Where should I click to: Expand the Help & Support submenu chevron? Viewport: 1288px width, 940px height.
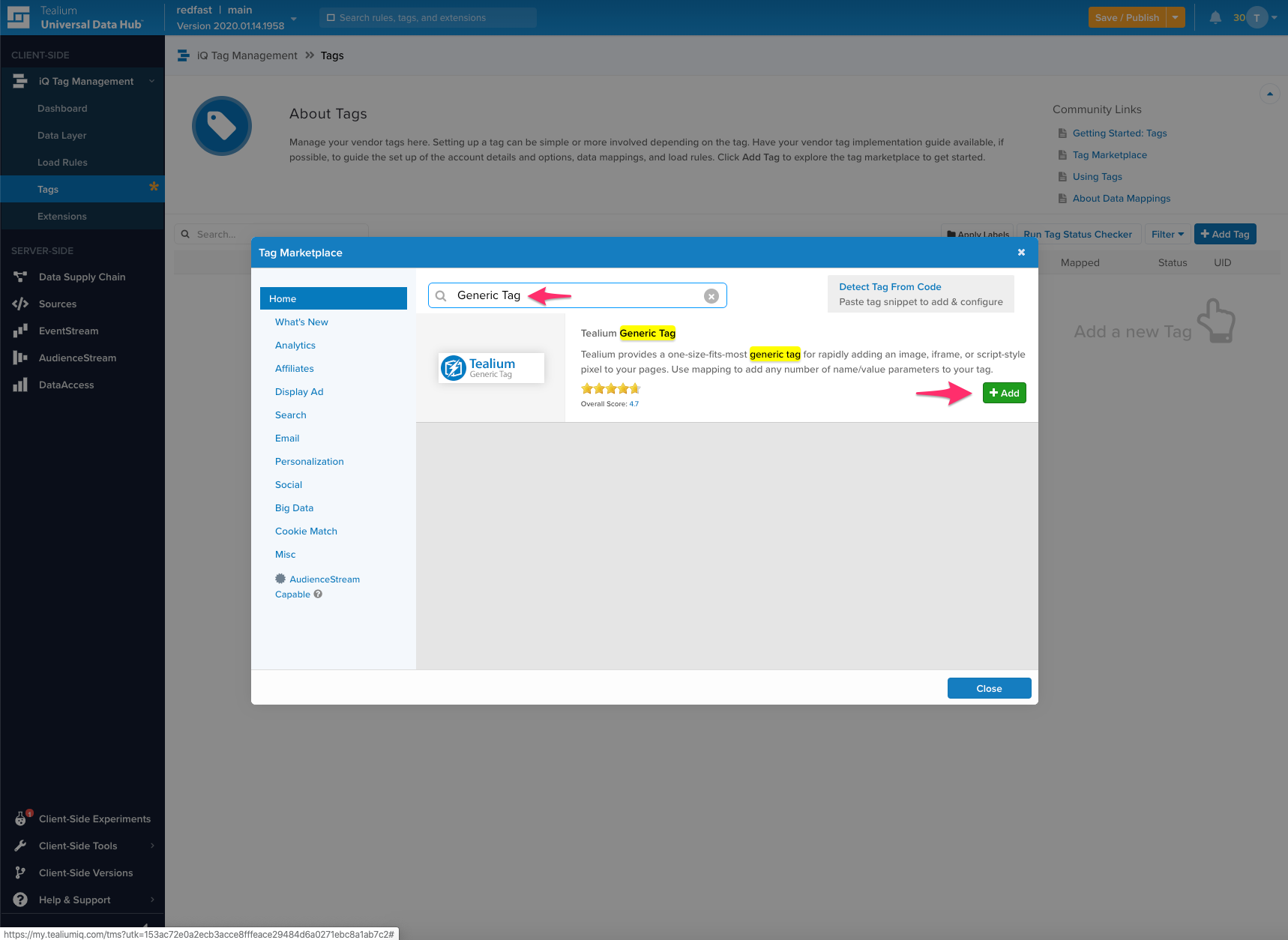click(152, 900)
